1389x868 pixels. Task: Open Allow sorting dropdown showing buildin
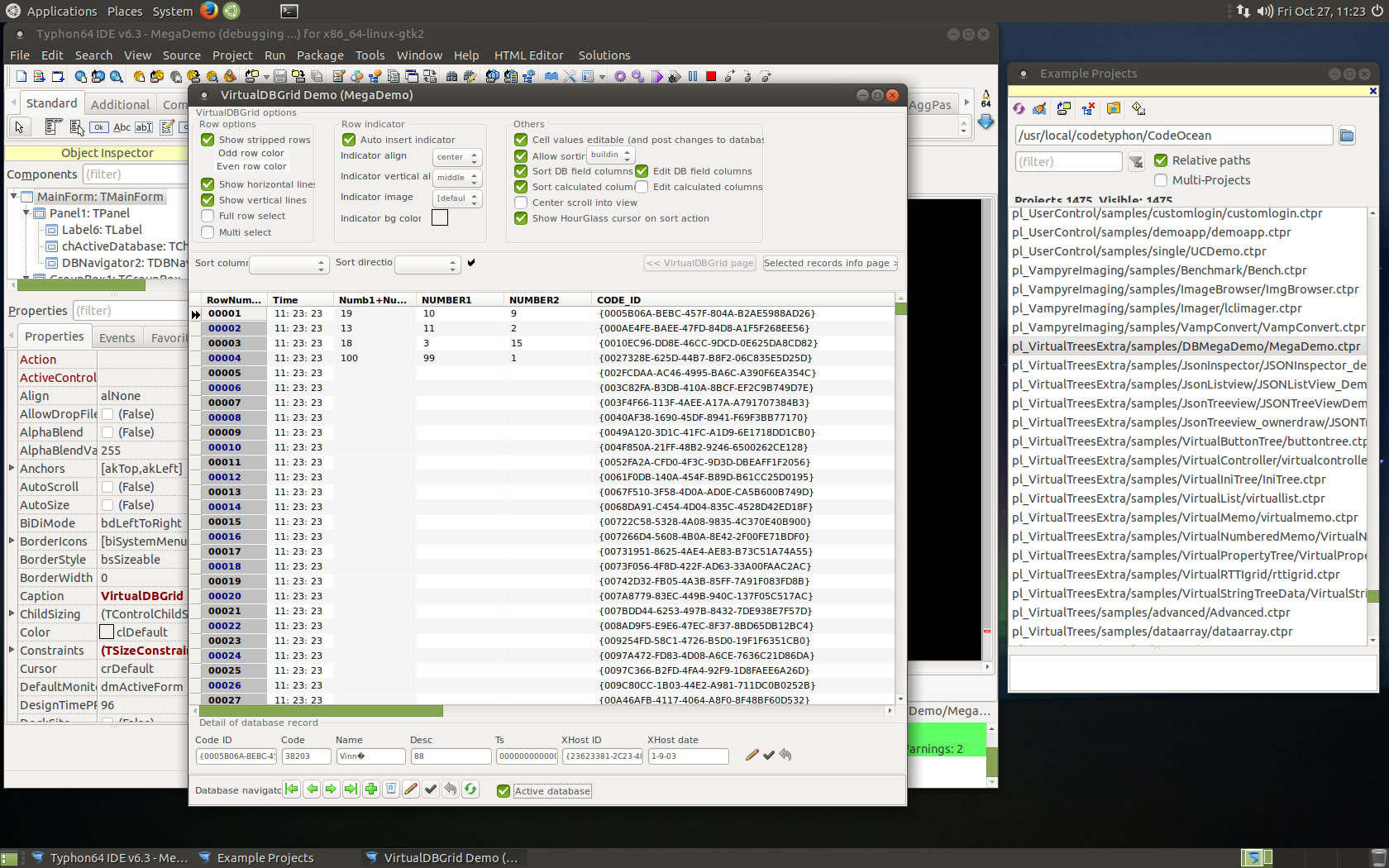[x=610, y=155]
